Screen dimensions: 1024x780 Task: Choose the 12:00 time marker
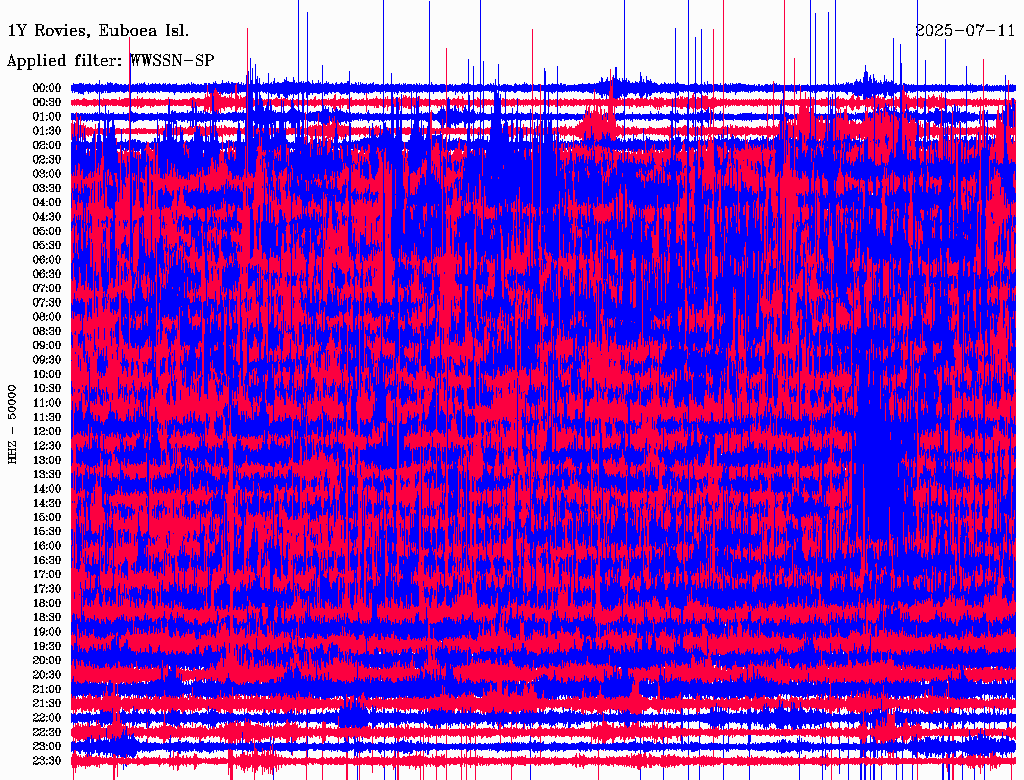pyautogui.click(x=48, y=431)
